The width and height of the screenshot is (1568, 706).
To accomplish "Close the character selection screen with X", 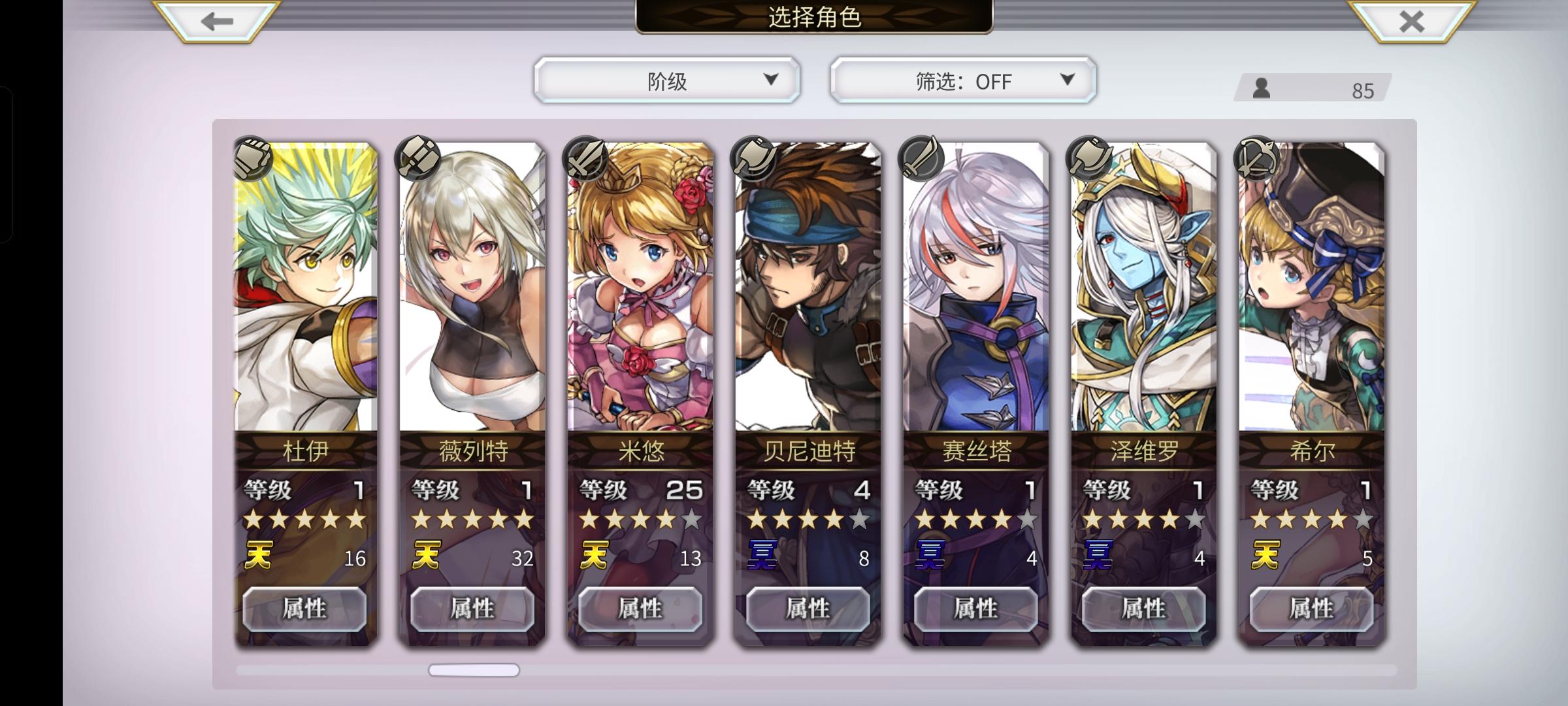I will 1411,21.
